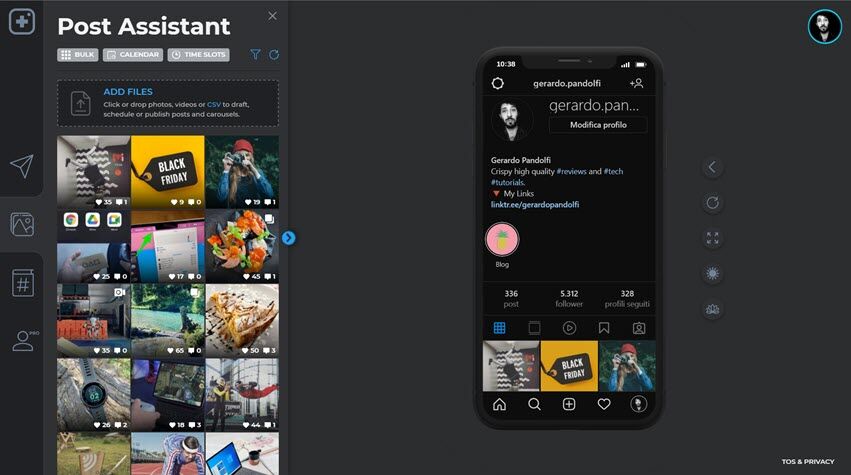Click the lotus zen mode icon
Viewport: 851px width, 475px height.
(x=712, y=309)
